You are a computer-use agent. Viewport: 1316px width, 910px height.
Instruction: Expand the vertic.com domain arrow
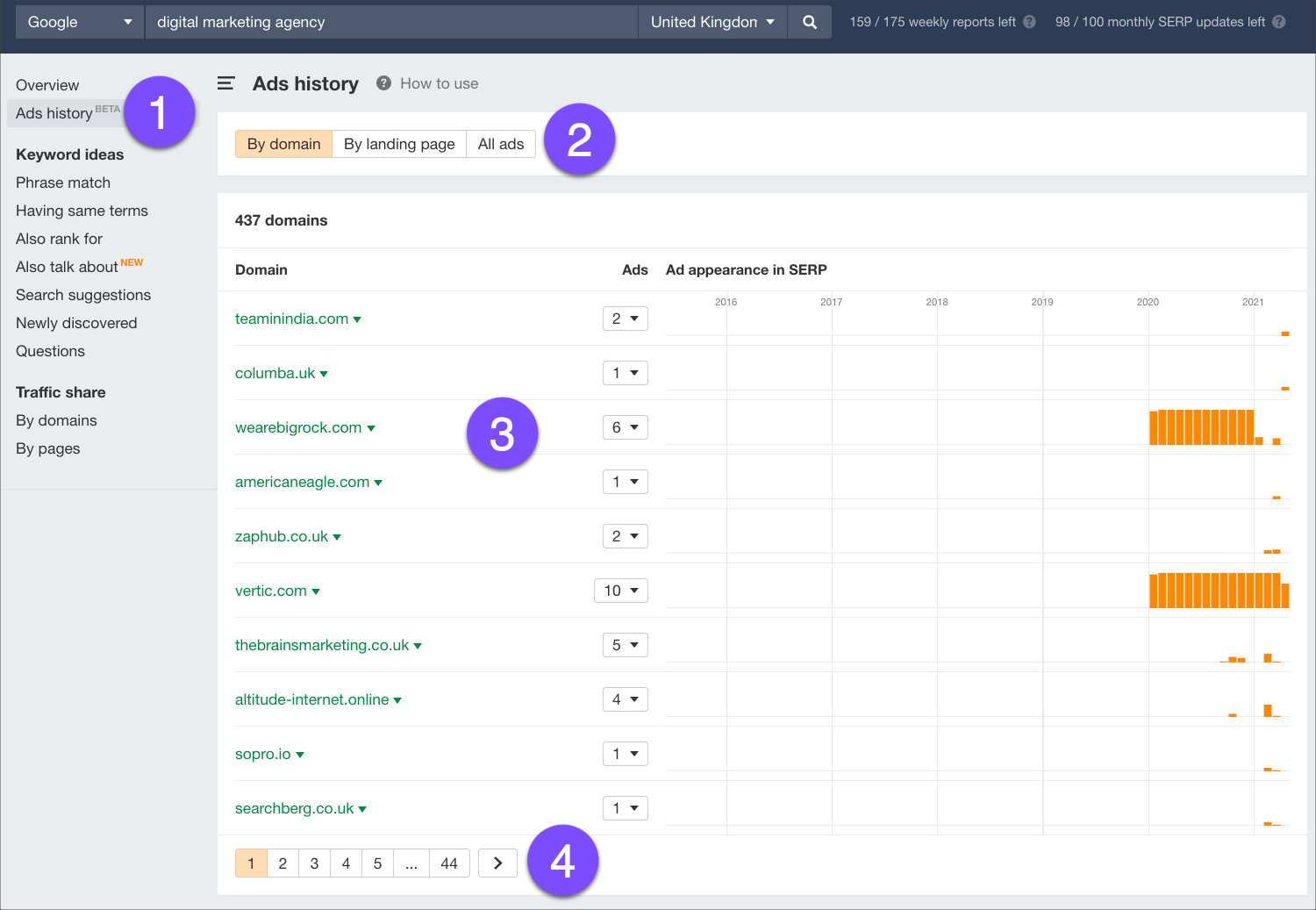pos(316,591)
